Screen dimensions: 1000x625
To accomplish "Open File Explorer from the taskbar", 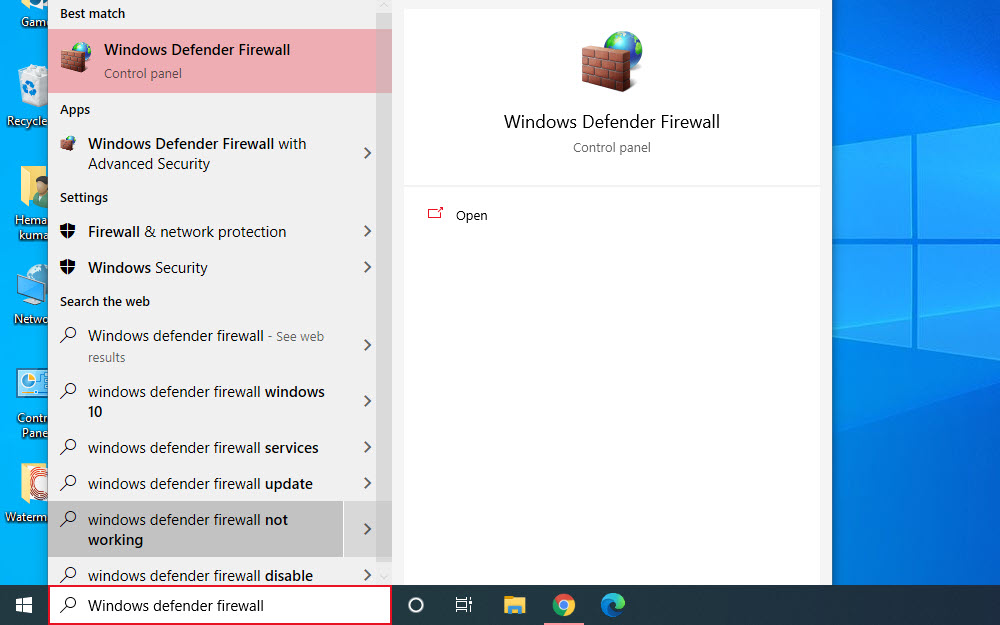I will pyautogui.click(x=514, y=605).
